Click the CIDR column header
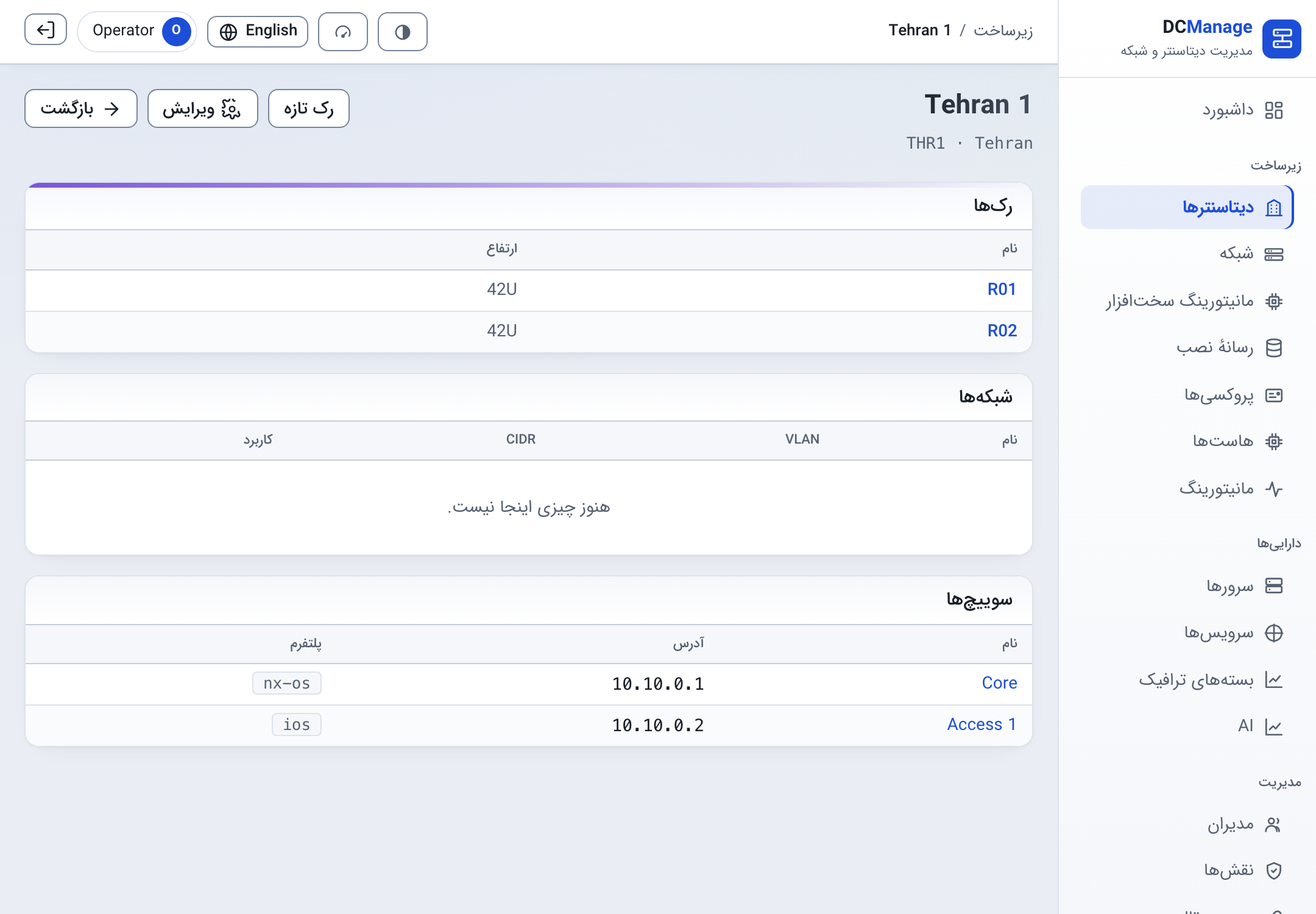This screenshot has width=1316, height=914. tap(521, 439)
